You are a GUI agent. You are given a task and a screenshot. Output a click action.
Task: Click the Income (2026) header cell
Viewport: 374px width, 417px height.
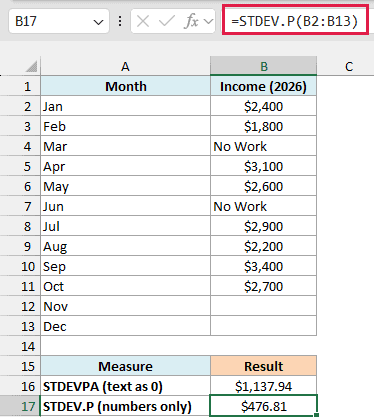pyautogui.click(x=264, y=86)
